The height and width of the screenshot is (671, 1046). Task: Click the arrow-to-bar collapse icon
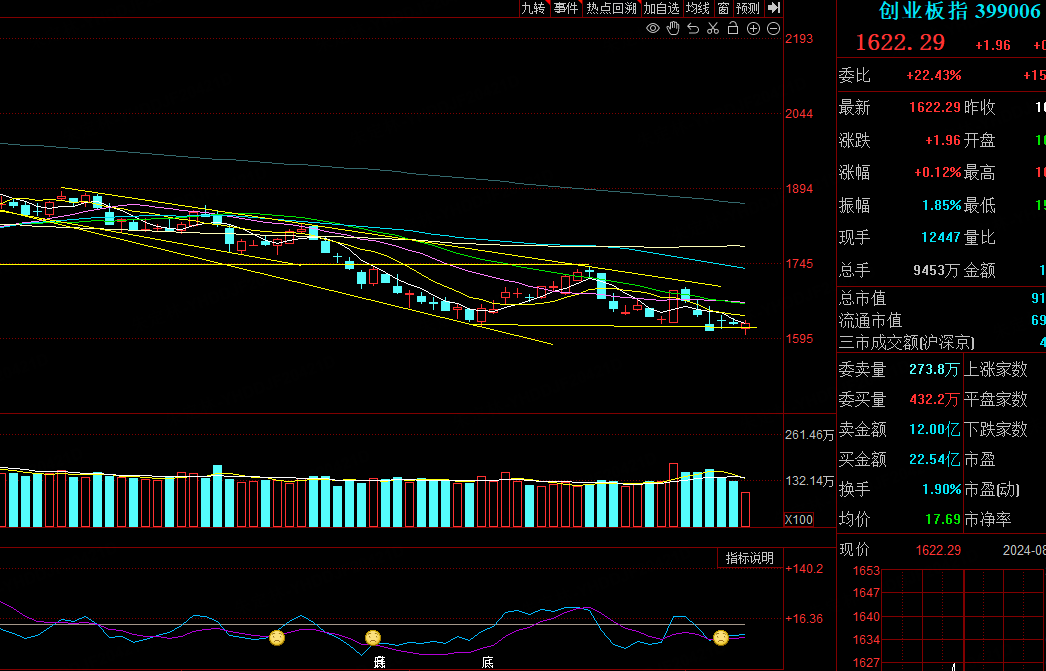[774, 8]
